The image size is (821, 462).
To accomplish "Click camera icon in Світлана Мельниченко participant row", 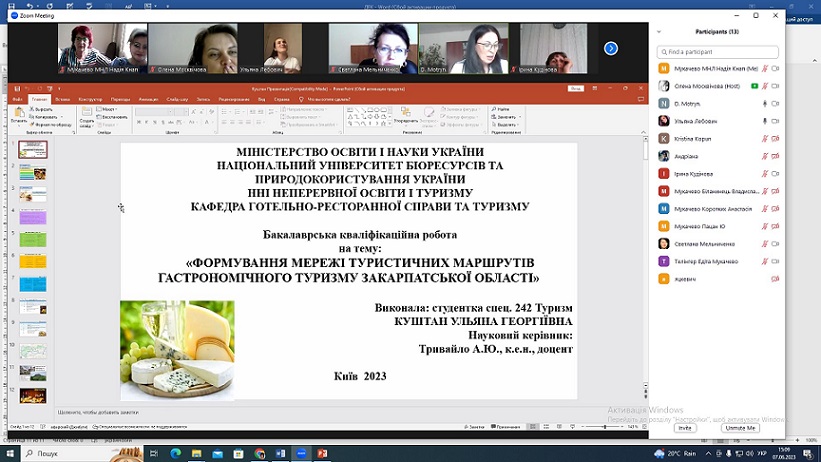I will (x=775, y=244).
